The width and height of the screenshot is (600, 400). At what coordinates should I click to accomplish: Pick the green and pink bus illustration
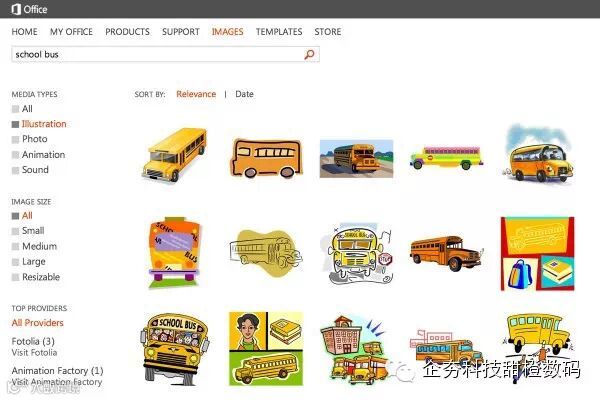446,157
